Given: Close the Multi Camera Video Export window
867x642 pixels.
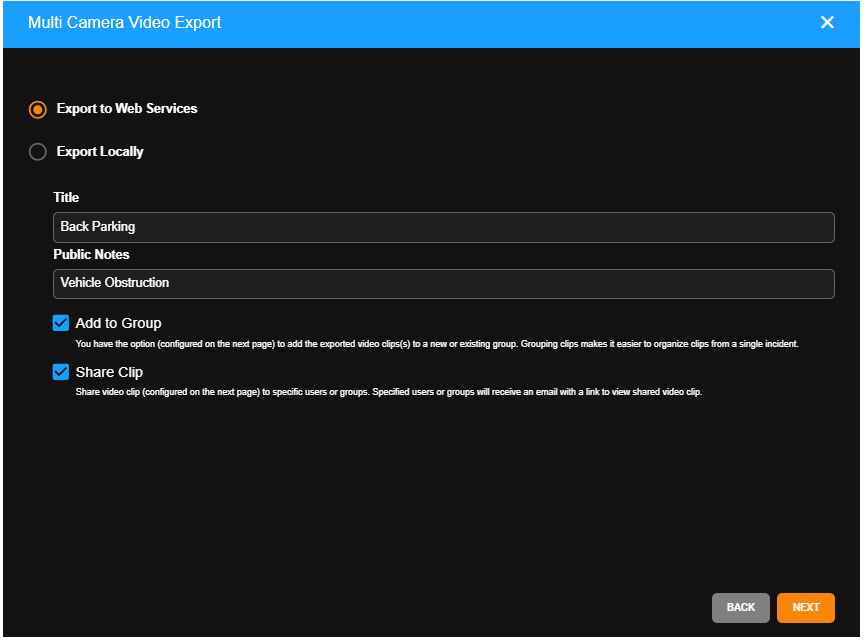Looking at the screenshot, I should [x=827, y=21].
